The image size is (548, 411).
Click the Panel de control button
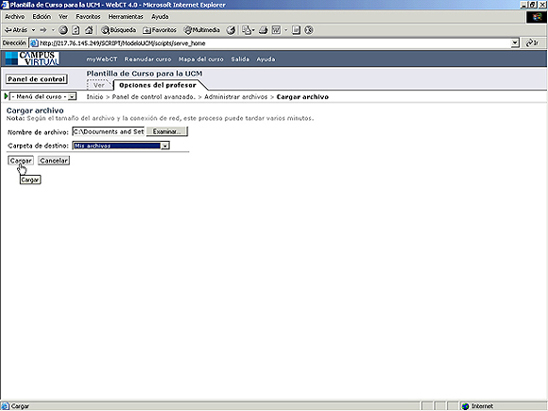(x=36, y=79)
